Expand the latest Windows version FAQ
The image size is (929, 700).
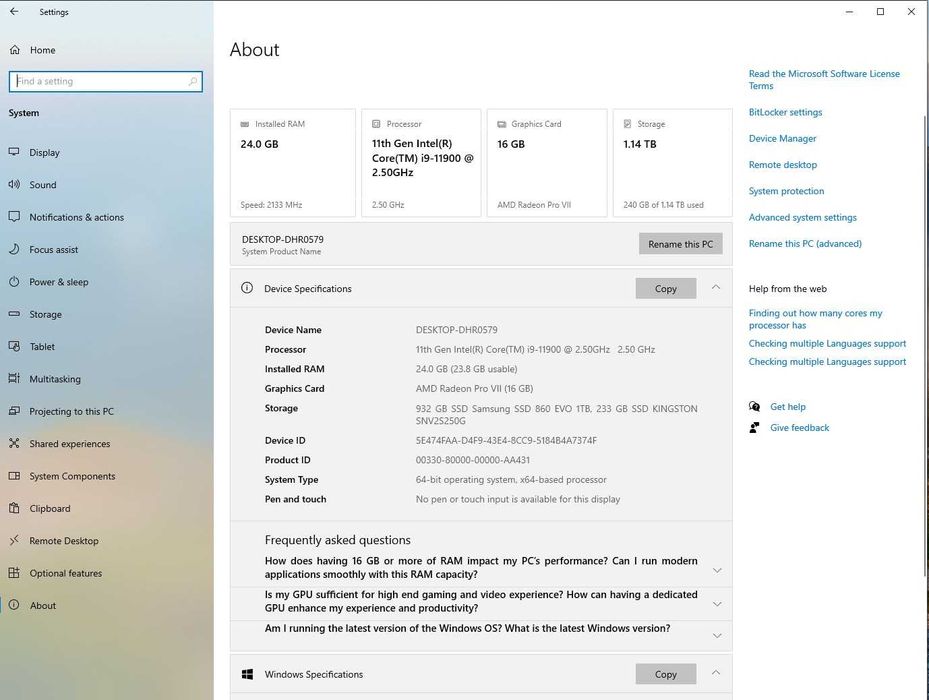click(717, 635)
